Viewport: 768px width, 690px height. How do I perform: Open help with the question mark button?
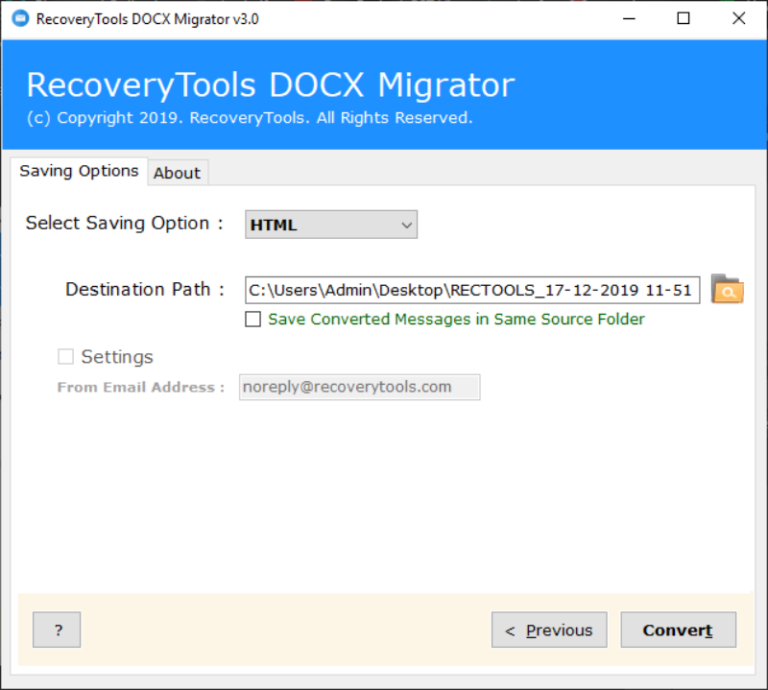coord(57,630)
